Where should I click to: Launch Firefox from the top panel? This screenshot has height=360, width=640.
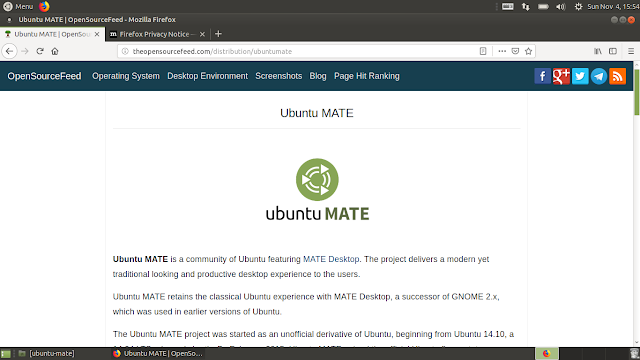[x=44, y=7]
